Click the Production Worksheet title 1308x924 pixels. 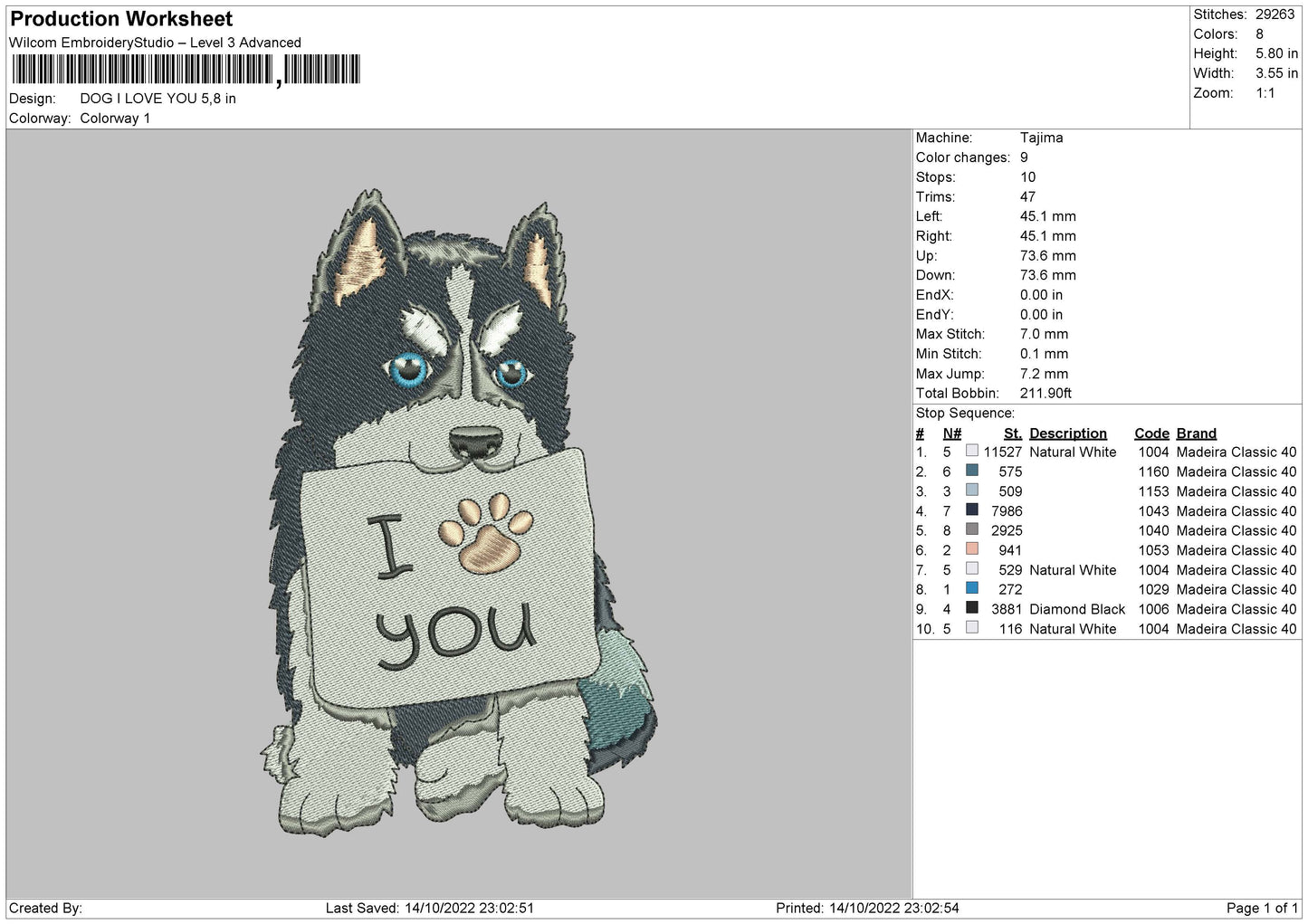coord(121,19)
